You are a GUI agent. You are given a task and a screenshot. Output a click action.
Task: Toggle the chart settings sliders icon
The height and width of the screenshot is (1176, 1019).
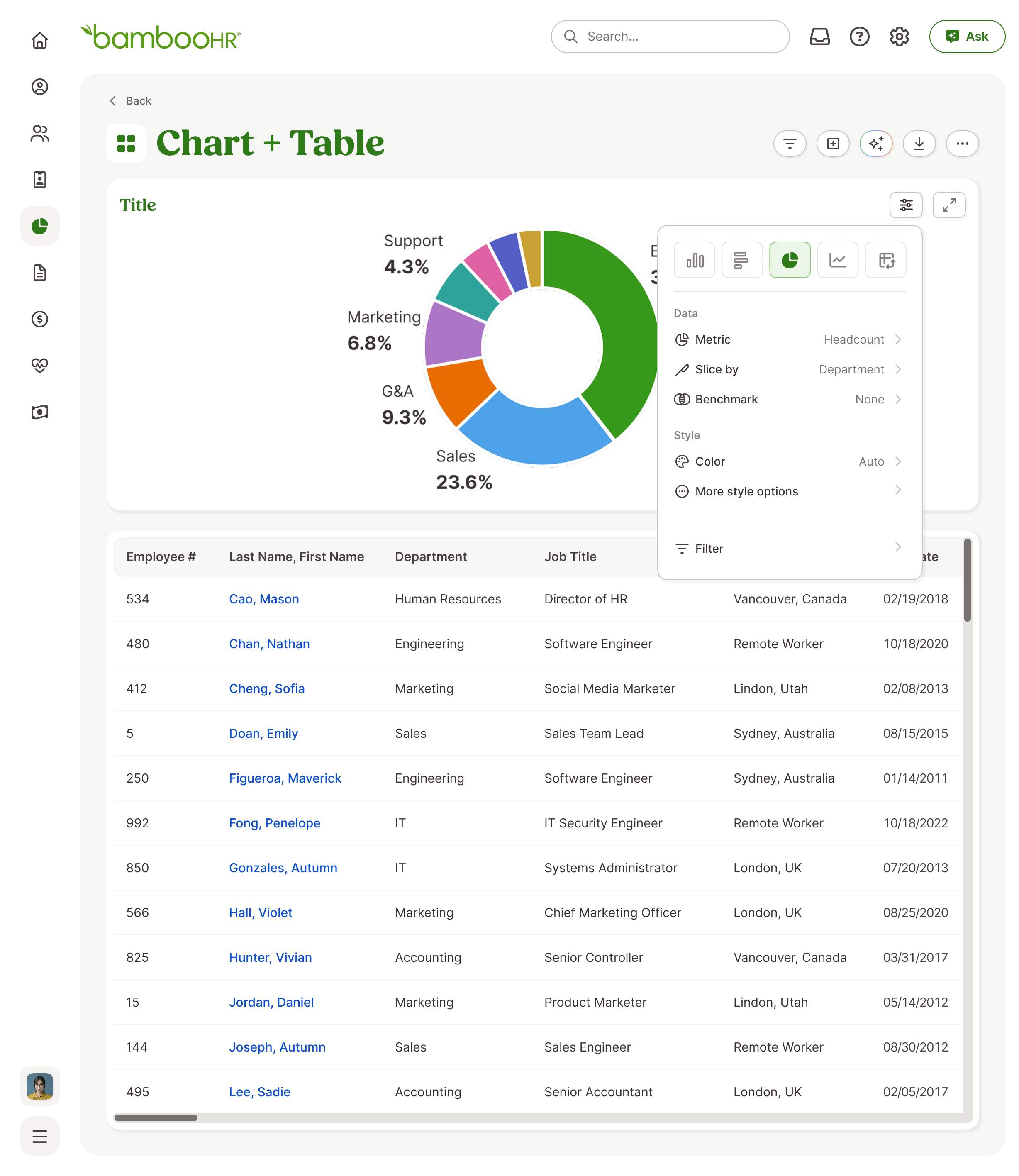click(x=906, y=205)
